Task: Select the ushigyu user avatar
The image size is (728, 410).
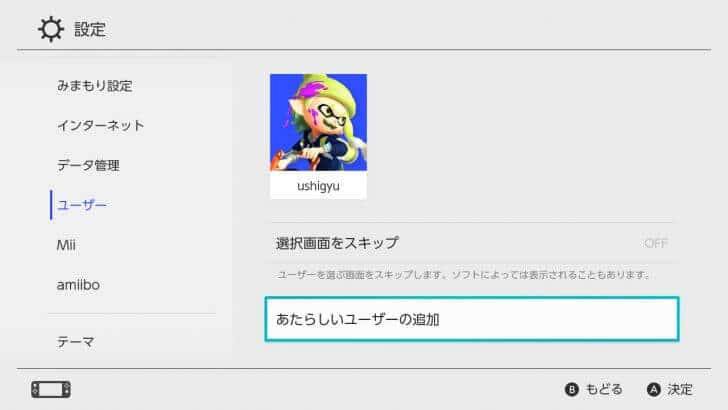Action: tap(318, 122)
